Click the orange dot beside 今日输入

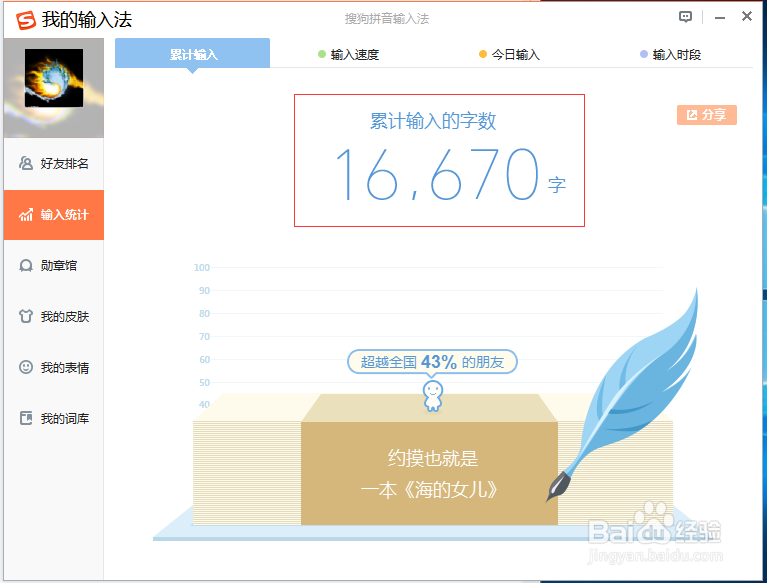point(483,54)
